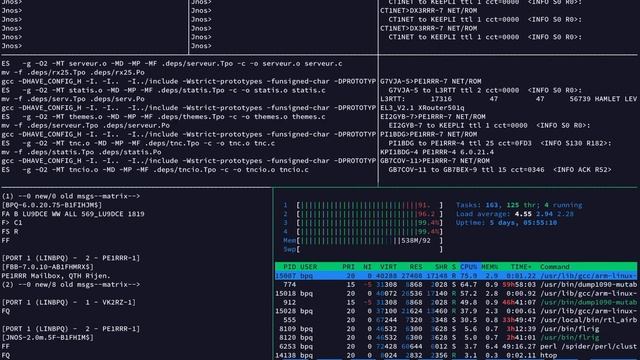Click the Command column header in htop
Viewport: 640px width, 360px height.
point(555,267)
